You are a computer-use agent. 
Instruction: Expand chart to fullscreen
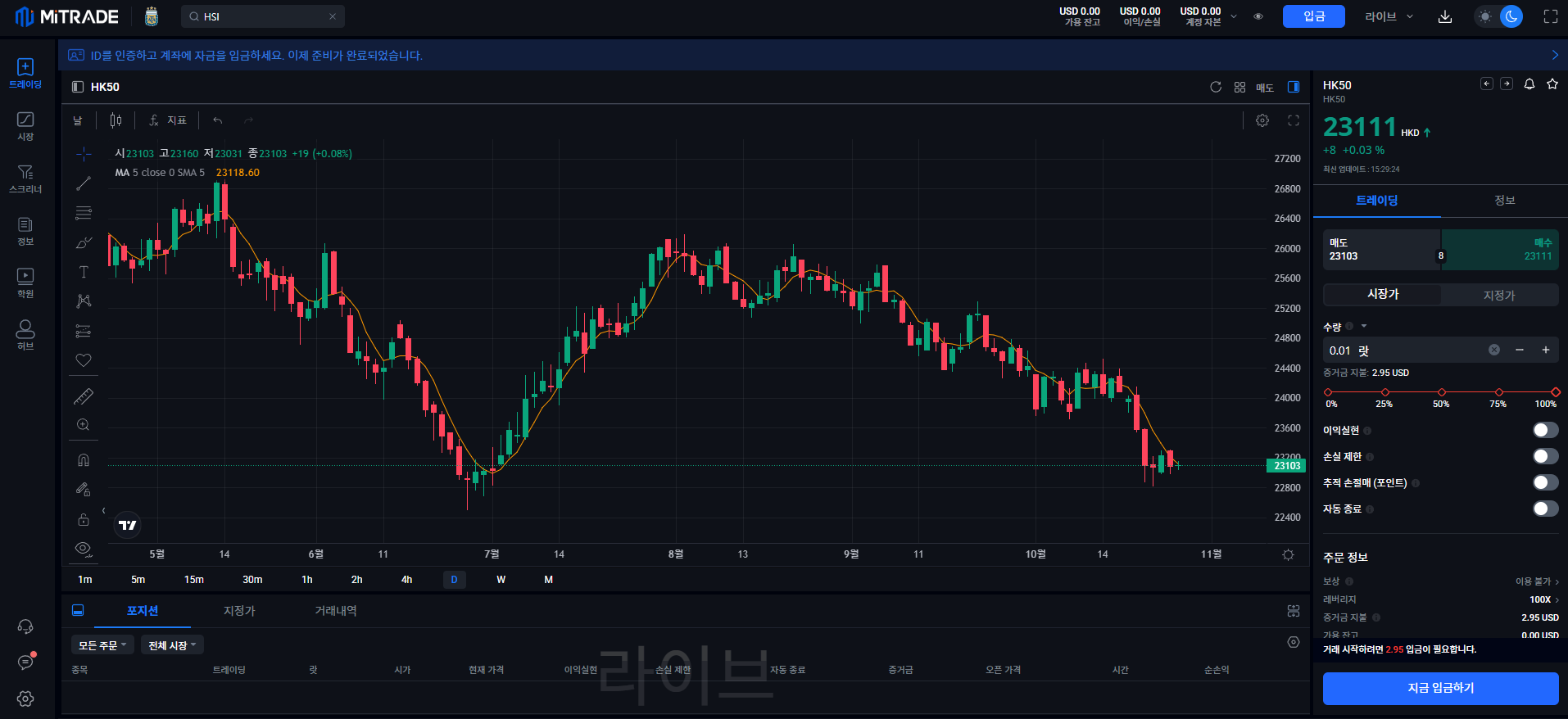[x=1294, y=120]
